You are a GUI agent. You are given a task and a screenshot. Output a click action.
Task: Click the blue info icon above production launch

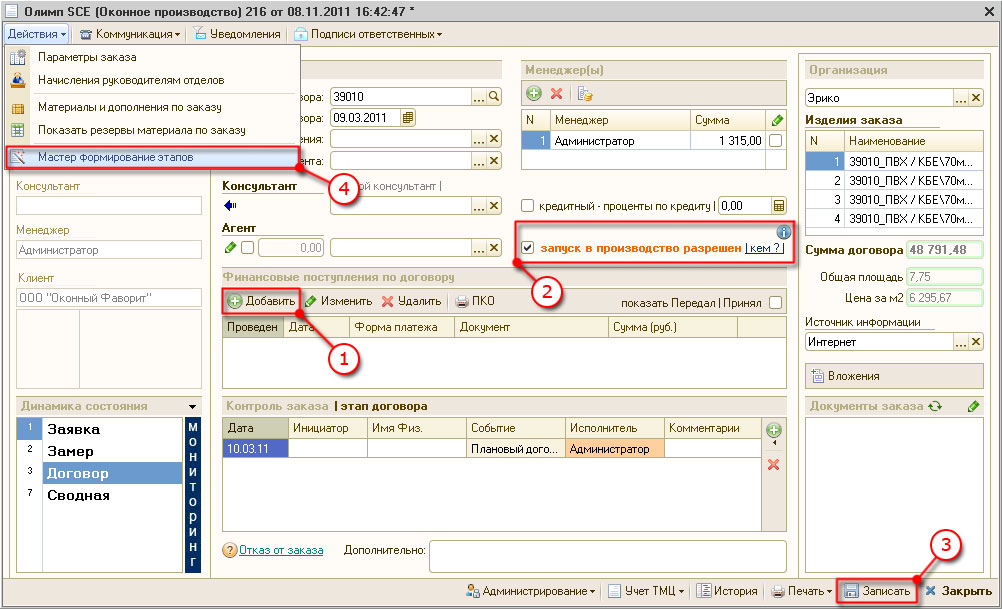[783, 232]
